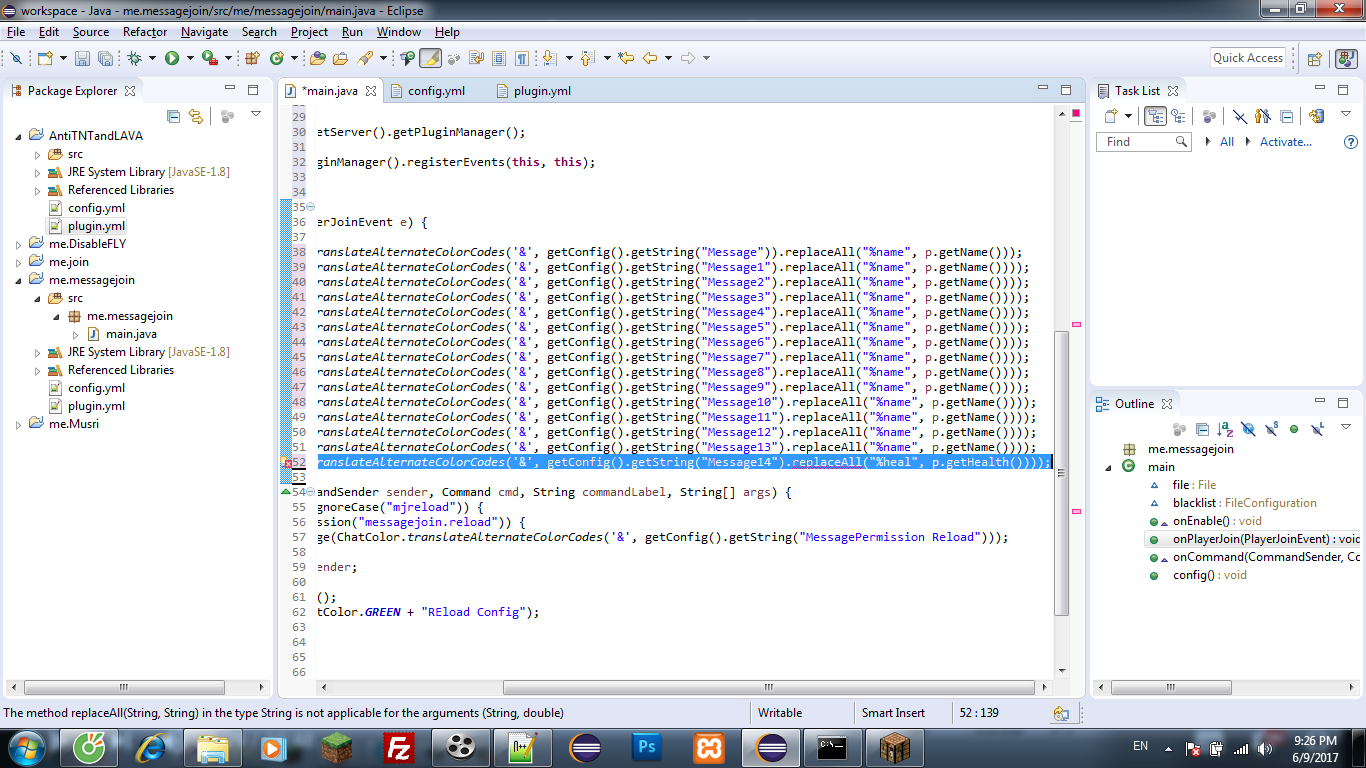Image resolution: width=1366 pixels, height=768 pixels.
Task: Toggle Mark Occurrences highlighter in toolbar
Action: [x=430, y=59]
